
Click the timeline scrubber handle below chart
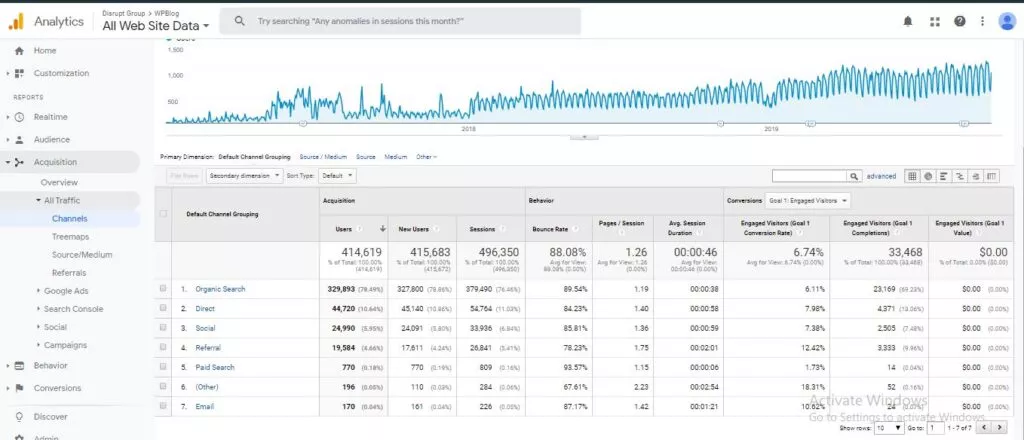coord(584,137)
